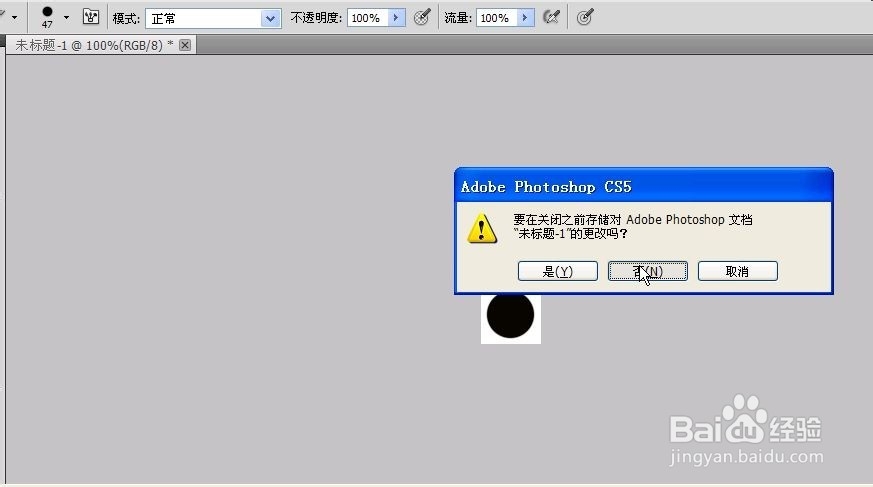Enable the airbrush mode icon
This screenshot has width=873, height=487.
[x=551, y=17]
